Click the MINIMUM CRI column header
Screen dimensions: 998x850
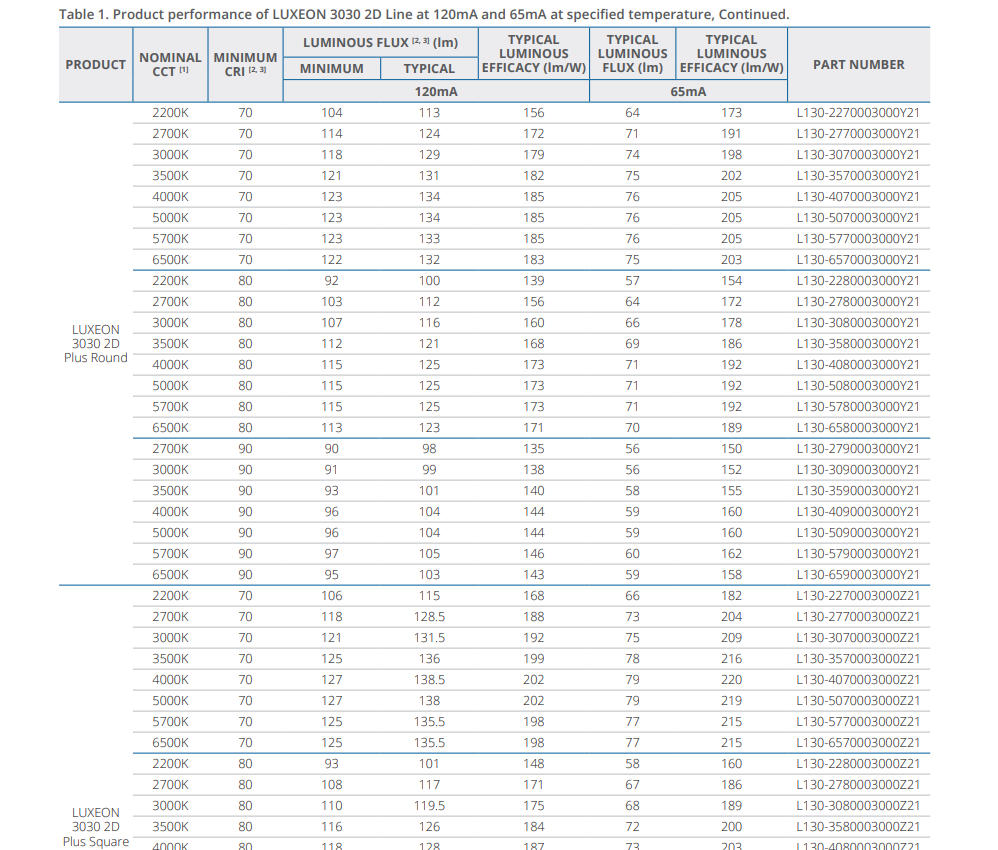(x=245, y=65)
